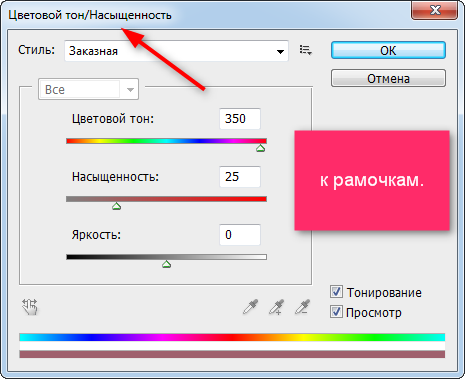The image size is (465, 379).
Task: Click the muted rose result color bar
Action: click(232, 354)
